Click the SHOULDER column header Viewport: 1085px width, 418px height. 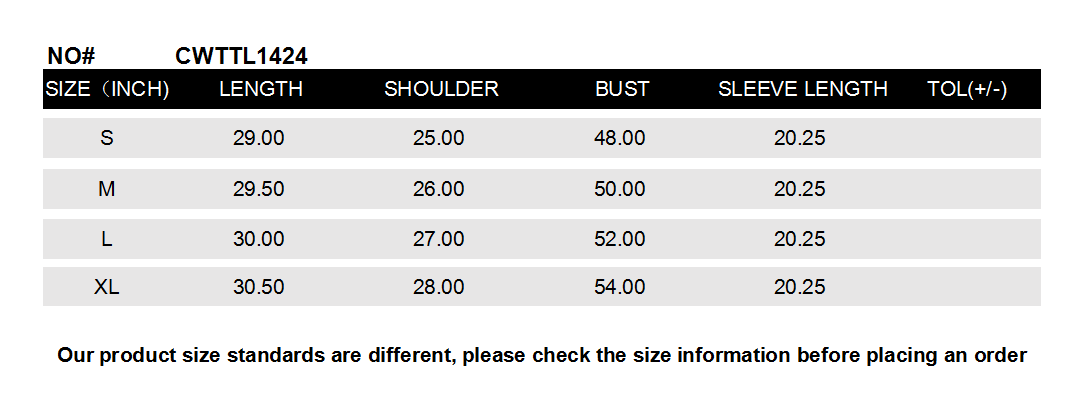441,89
